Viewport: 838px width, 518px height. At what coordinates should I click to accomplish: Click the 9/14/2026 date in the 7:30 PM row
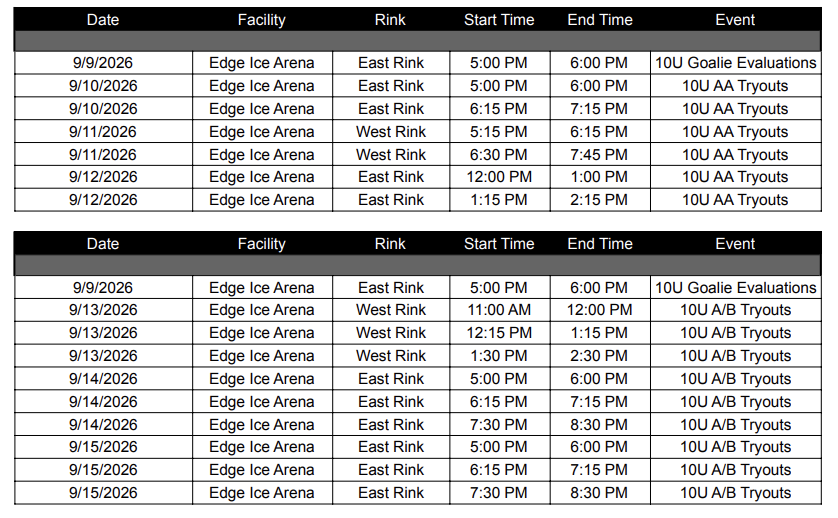[x=103, y=425]
